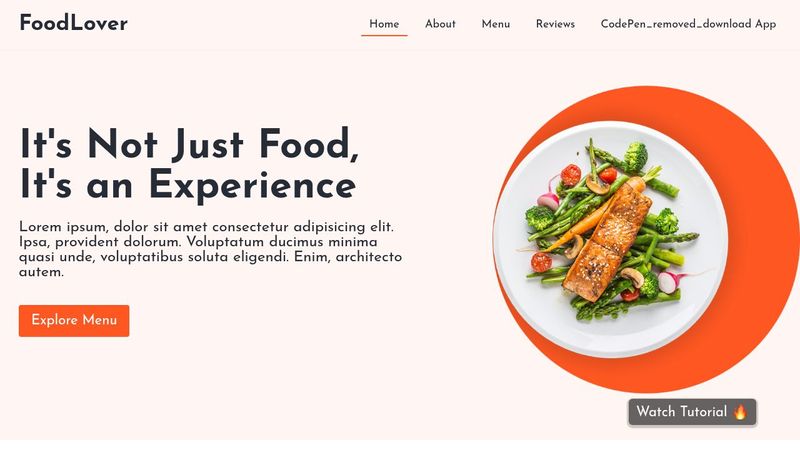Click the fire emoji icon
The image size is (800, 450).
[x=740, y=412]
